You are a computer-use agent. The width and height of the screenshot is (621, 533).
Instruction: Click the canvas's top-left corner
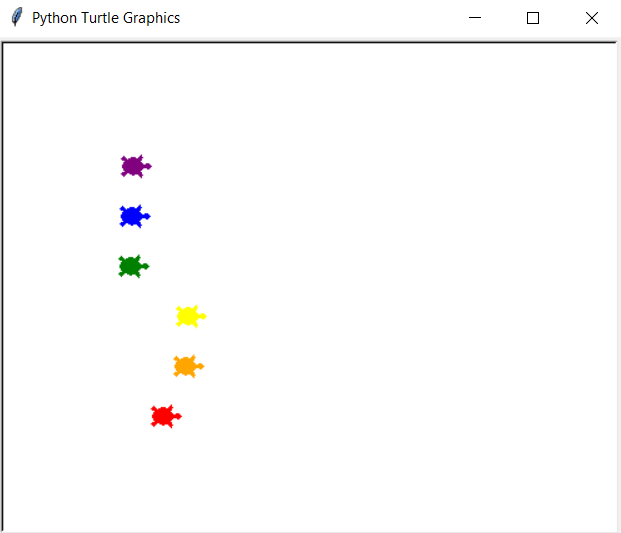click(6, 46)
